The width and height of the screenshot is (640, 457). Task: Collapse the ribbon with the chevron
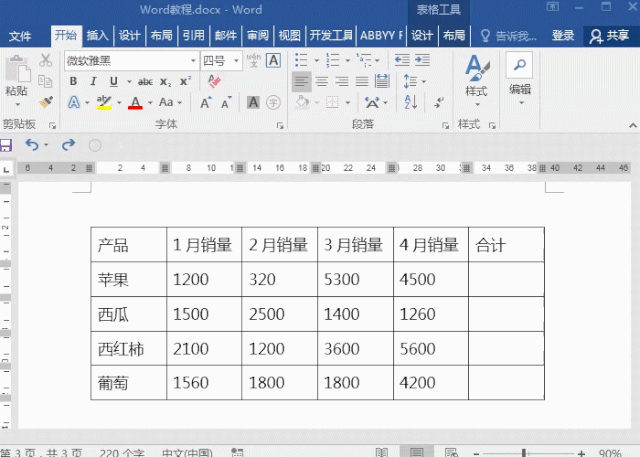(x=633, y=126)
